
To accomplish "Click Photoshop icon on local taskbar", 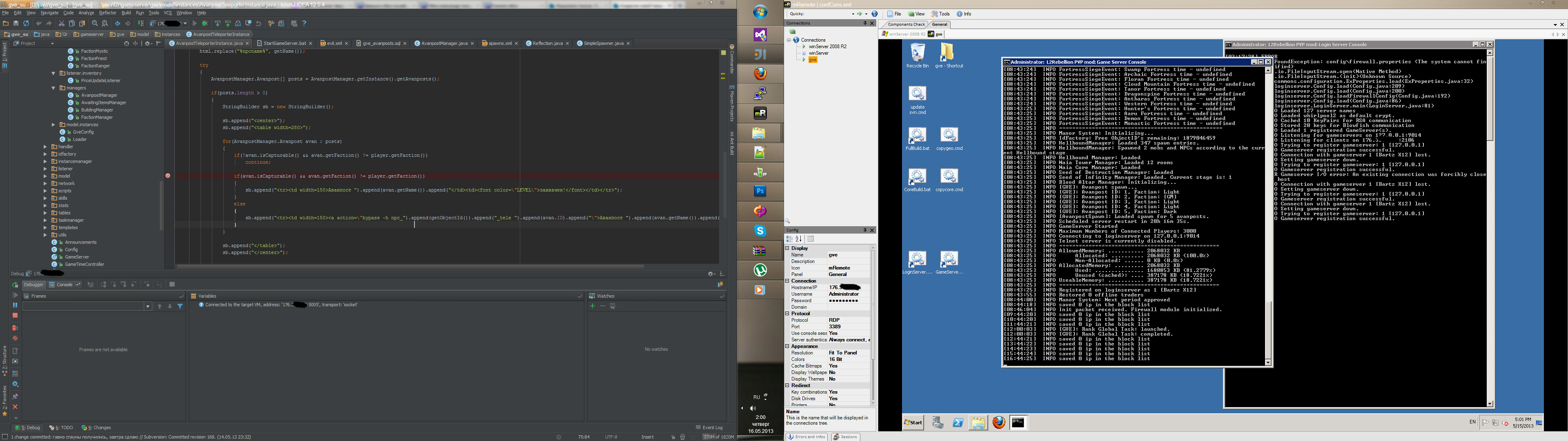I will click(x=760, y=191).
